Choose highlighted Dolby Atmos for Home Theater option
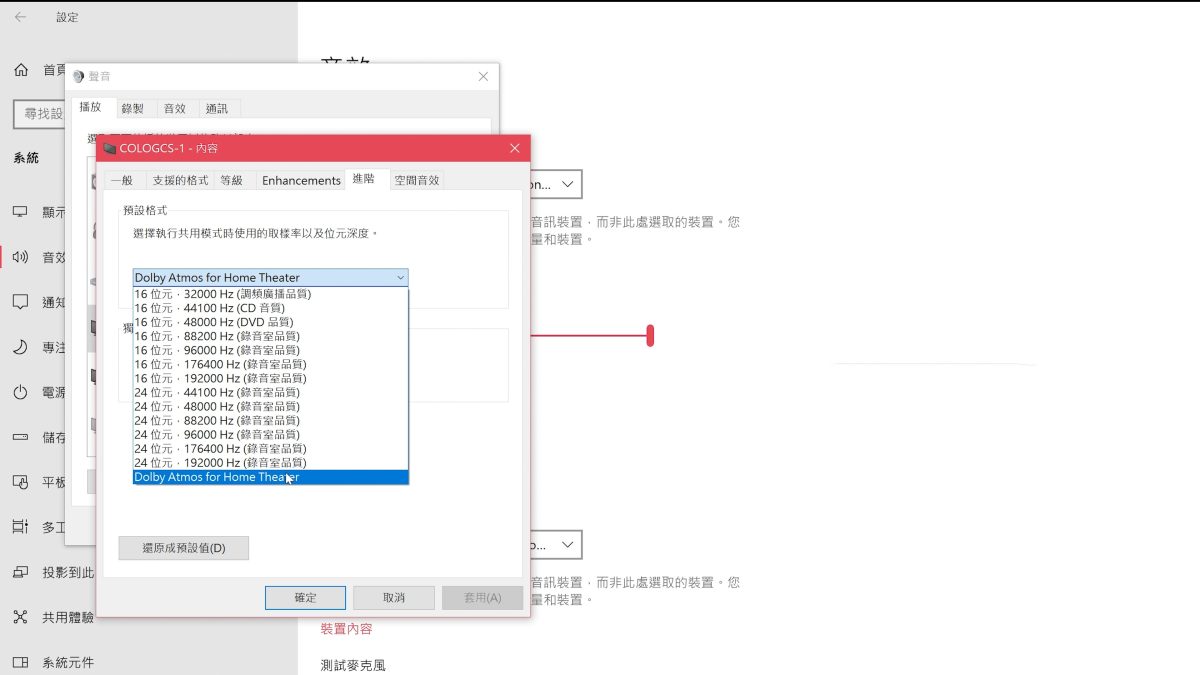This screenshot has width=1200, height=675. coord(270,477)
